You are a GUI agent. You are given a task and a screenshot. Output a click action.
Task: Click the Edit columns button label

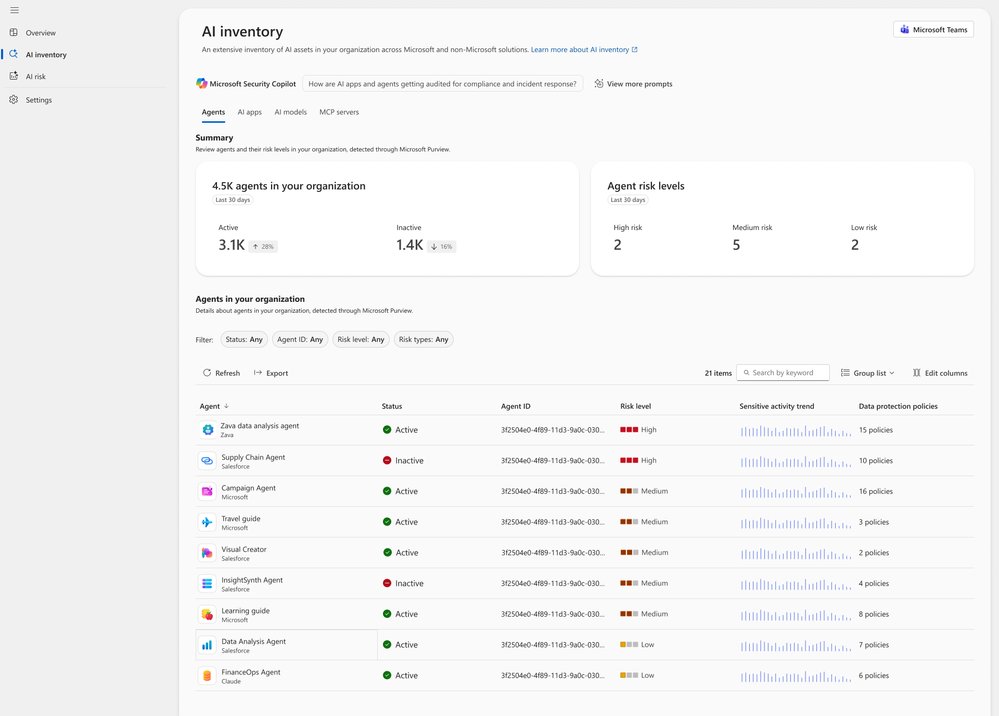click(x=946, y=373)
